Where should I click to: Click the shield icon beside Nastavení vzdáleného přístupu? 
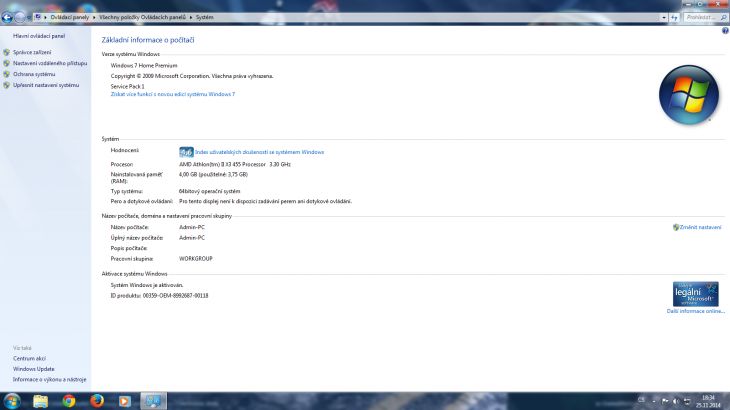(7, 63)
